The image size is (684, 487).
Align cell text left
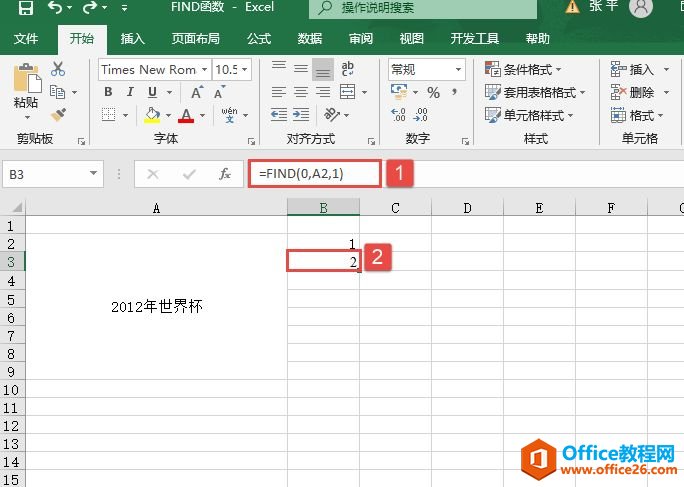coord(279,92)
